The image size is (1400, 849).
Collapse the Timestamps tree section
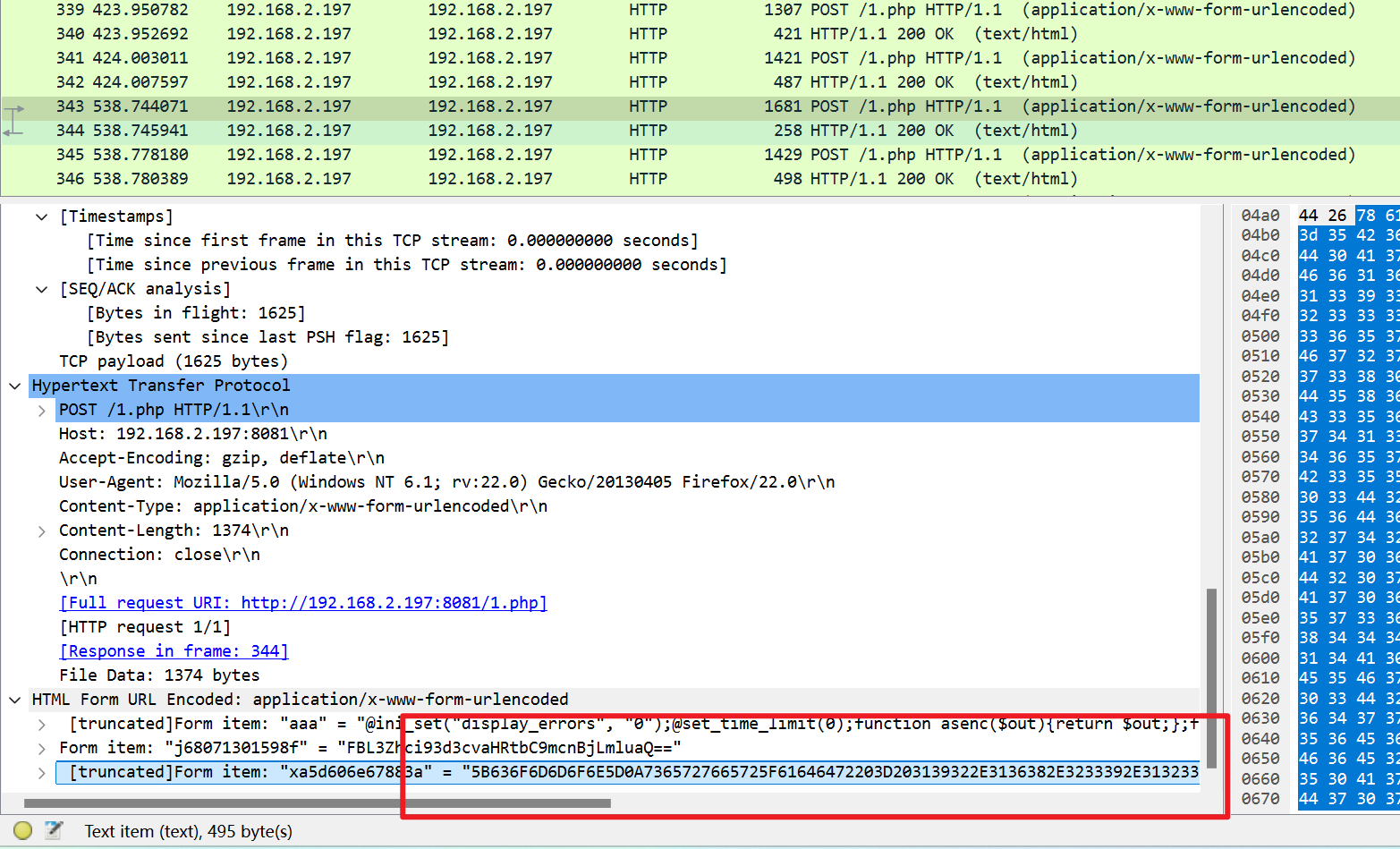point(42,216)
